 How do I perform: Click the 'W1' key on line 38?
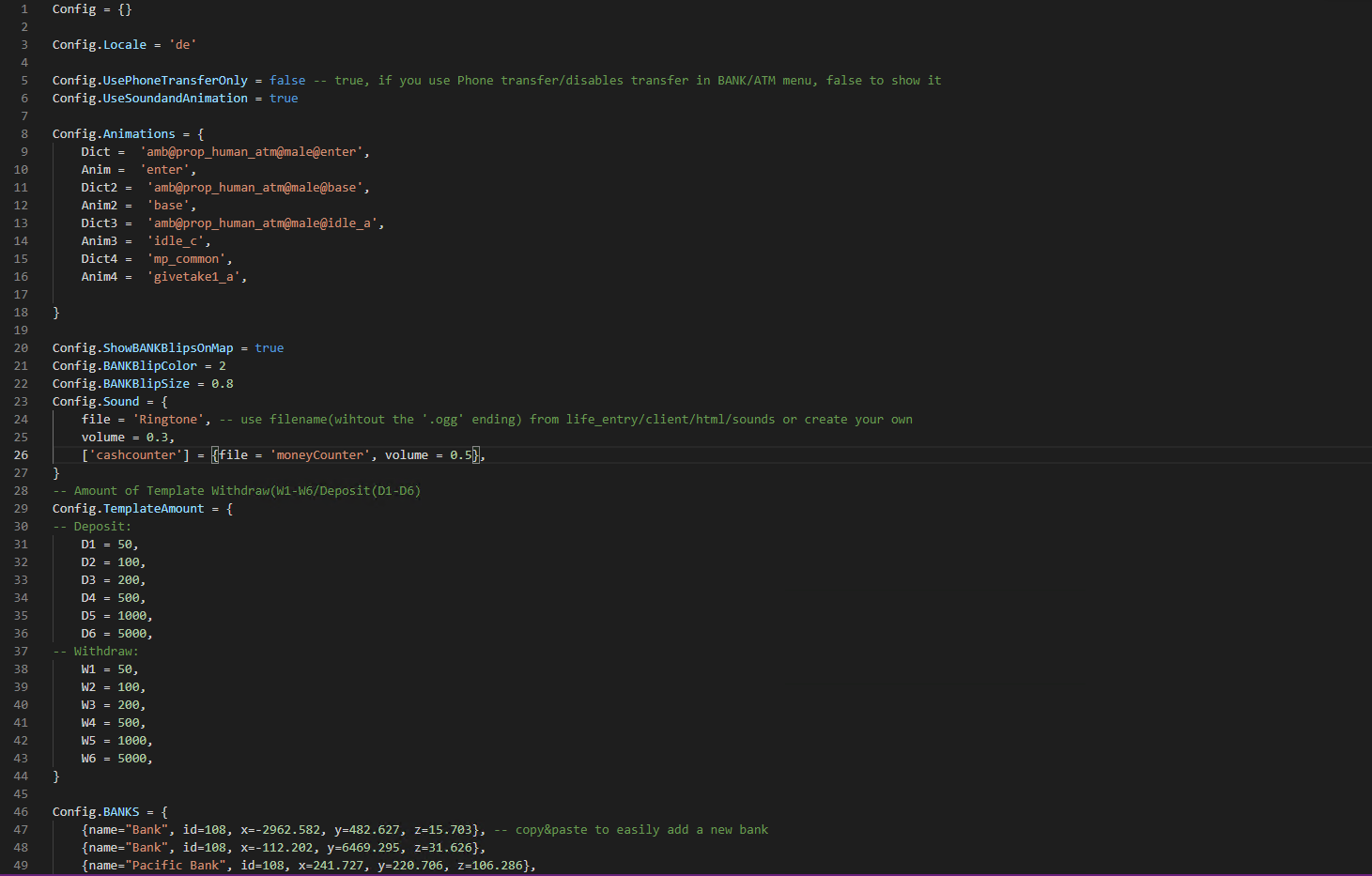(88, 669)
